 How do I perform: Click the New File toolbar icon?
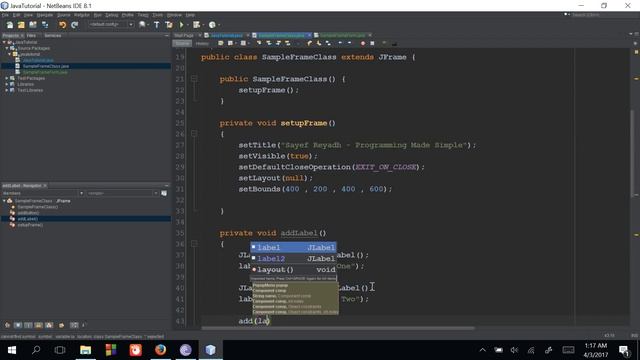pos(10,25)
